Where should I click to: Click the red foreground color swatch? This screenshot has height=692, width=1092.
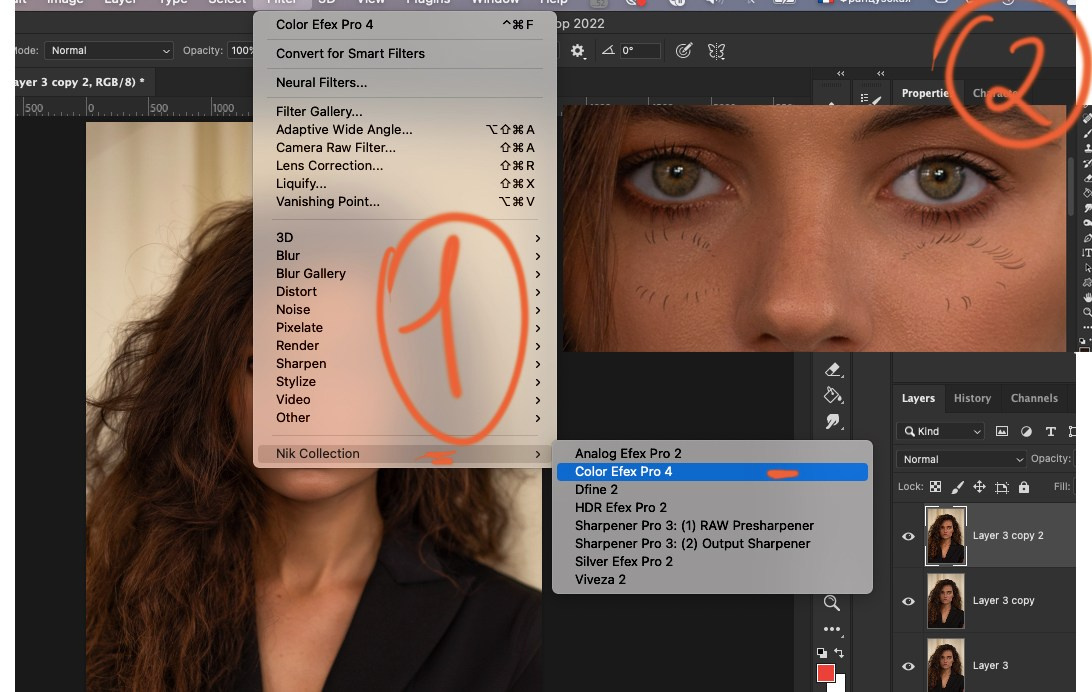pos(826,674)
